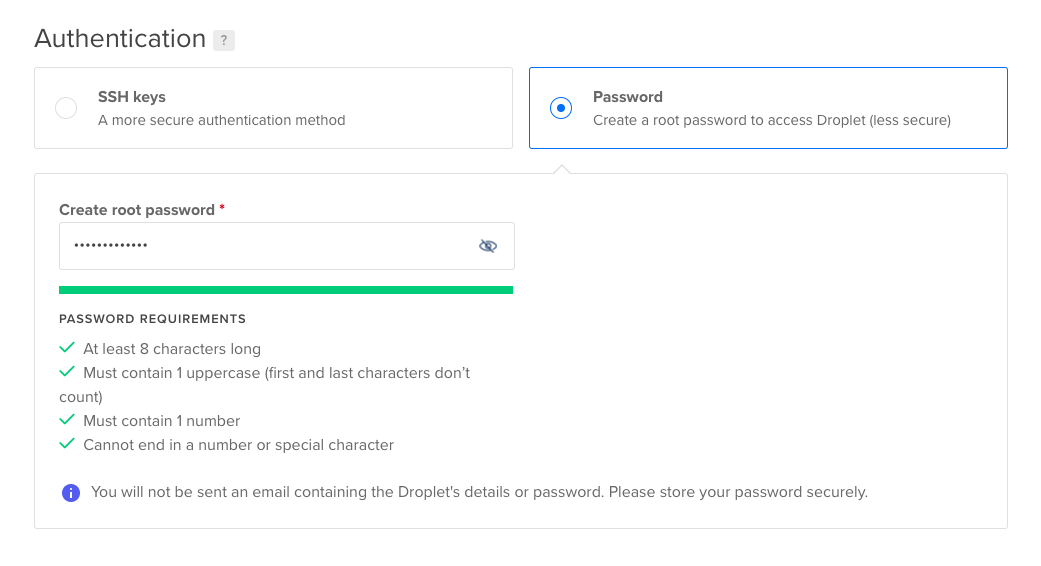Click 'A more secure authentication method' text
The width and height of the screenshot is (1041, 566).
click(x=222, y=120)
